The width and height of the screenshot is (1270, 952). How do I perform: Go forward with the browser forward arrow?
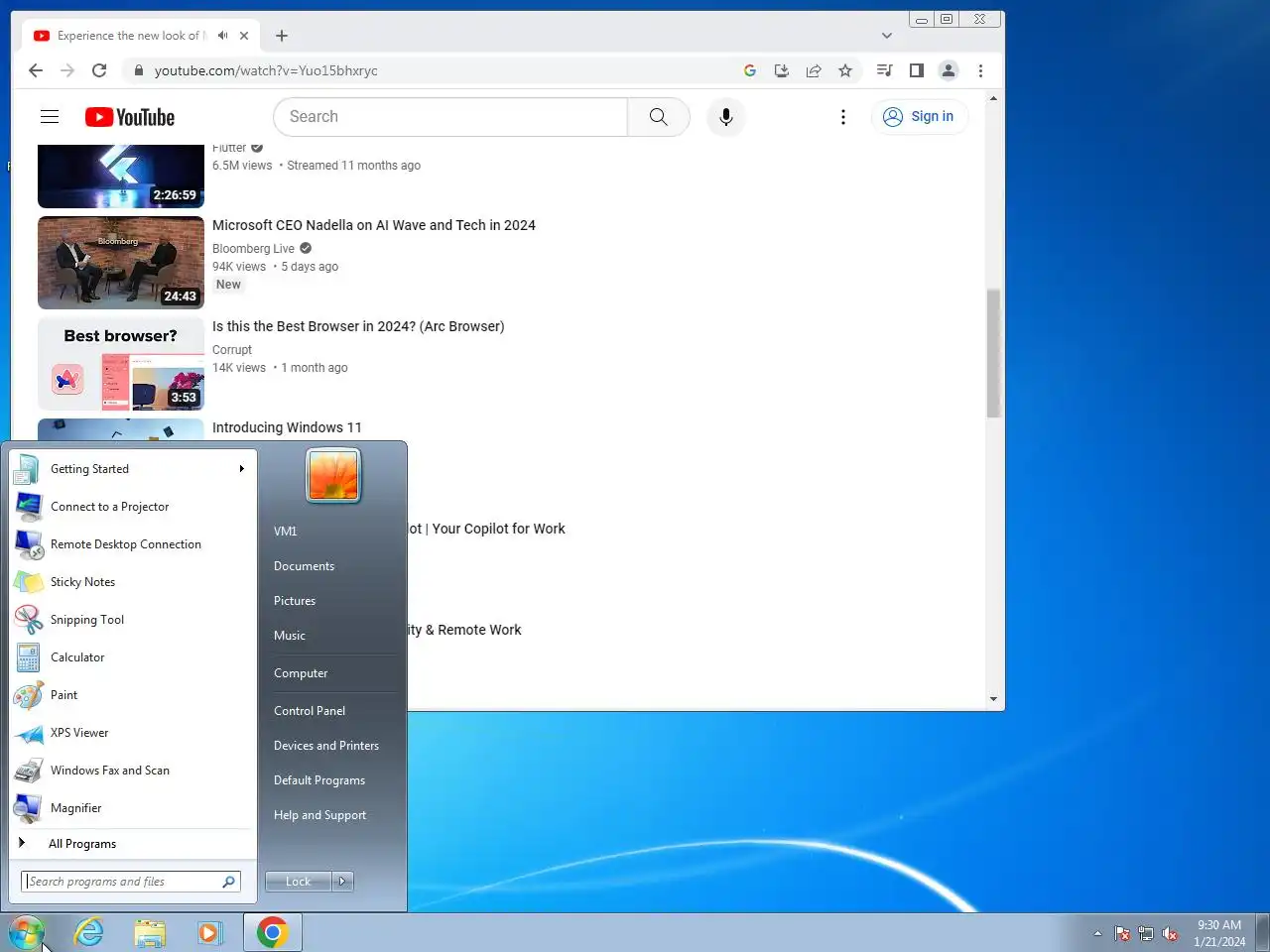click(67, 70)
